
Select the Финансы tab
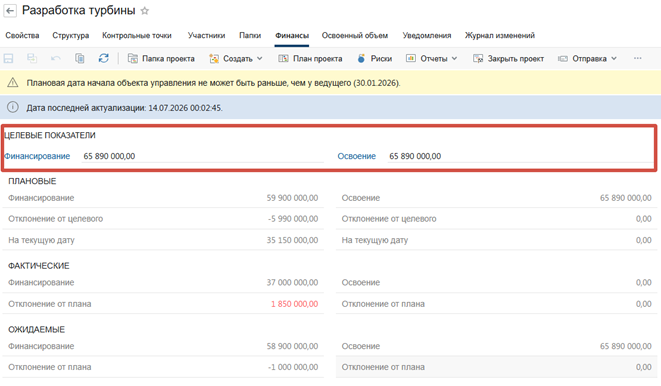(x=292, y=36)
